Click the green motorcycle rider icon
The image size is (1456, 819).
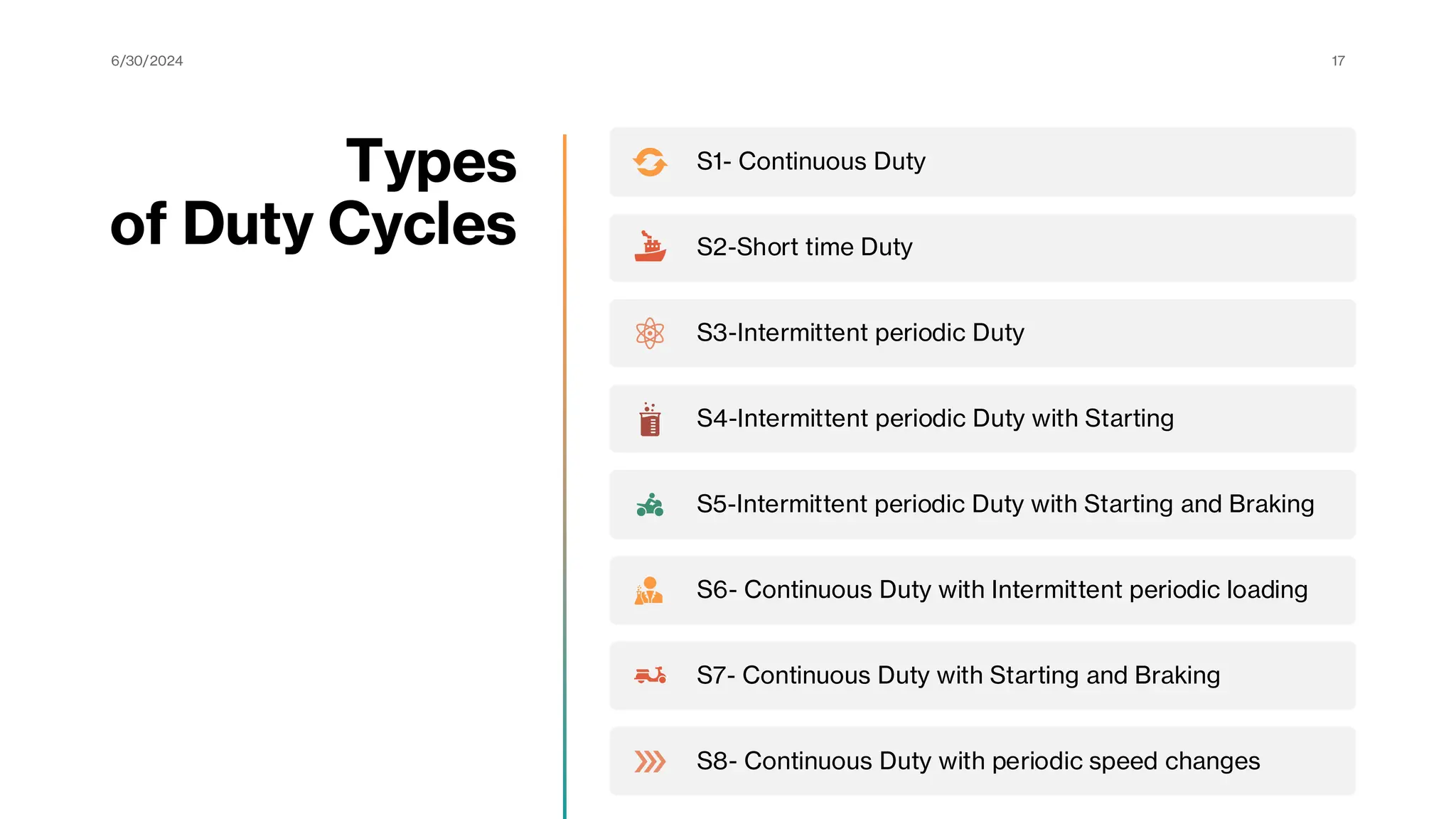click(x=650, y=505)
